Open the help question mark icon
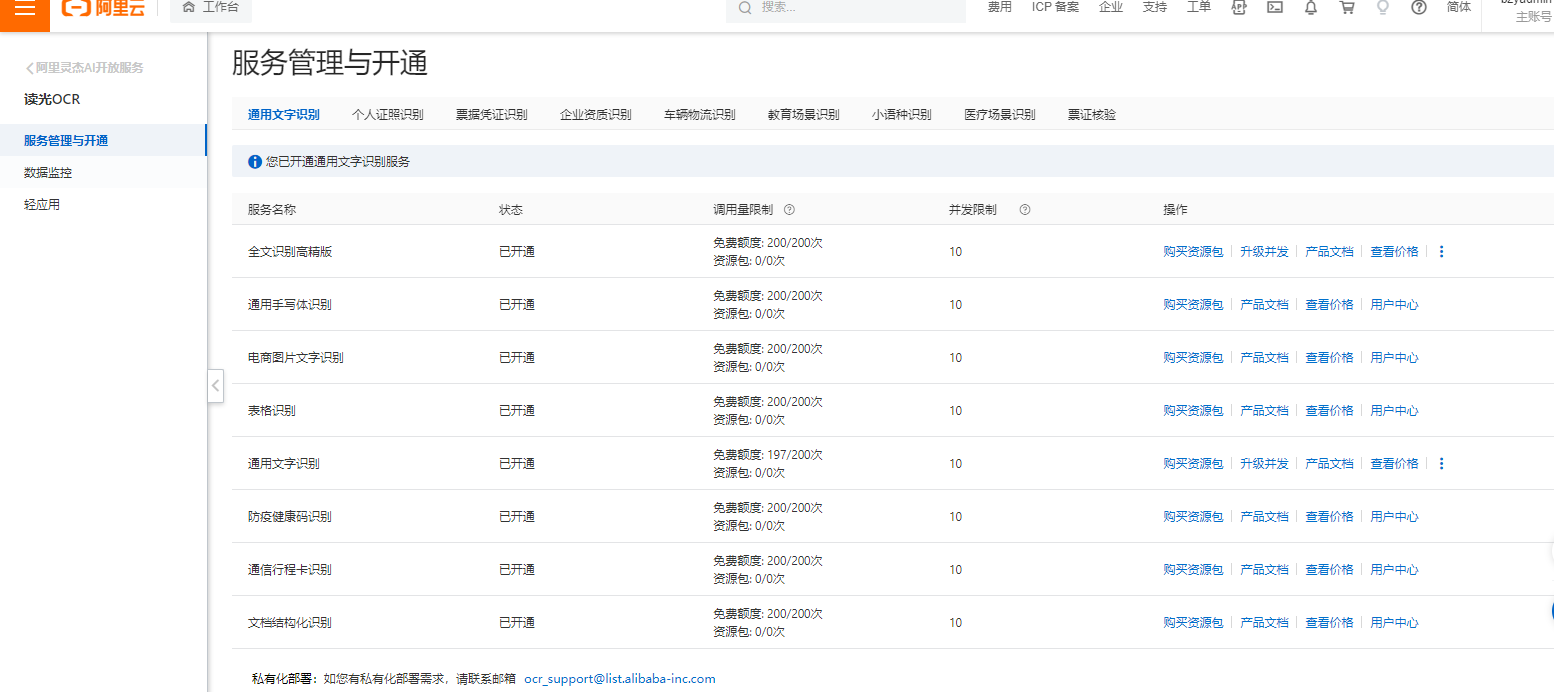The width and height of the screenshot is (1554, 692). pyautogui.click(x=1419, y=7)
